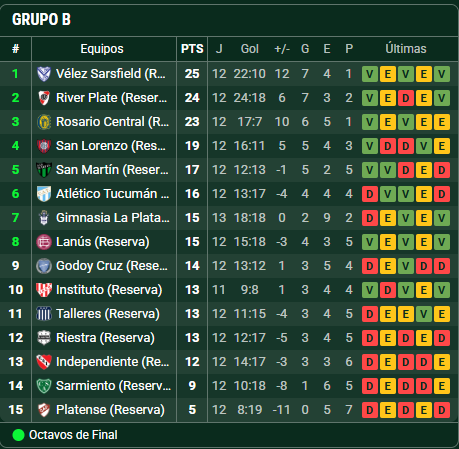Select Vélez Sarsfield's most recent V result
Viewport: 459px width, 449px height.
442,74
